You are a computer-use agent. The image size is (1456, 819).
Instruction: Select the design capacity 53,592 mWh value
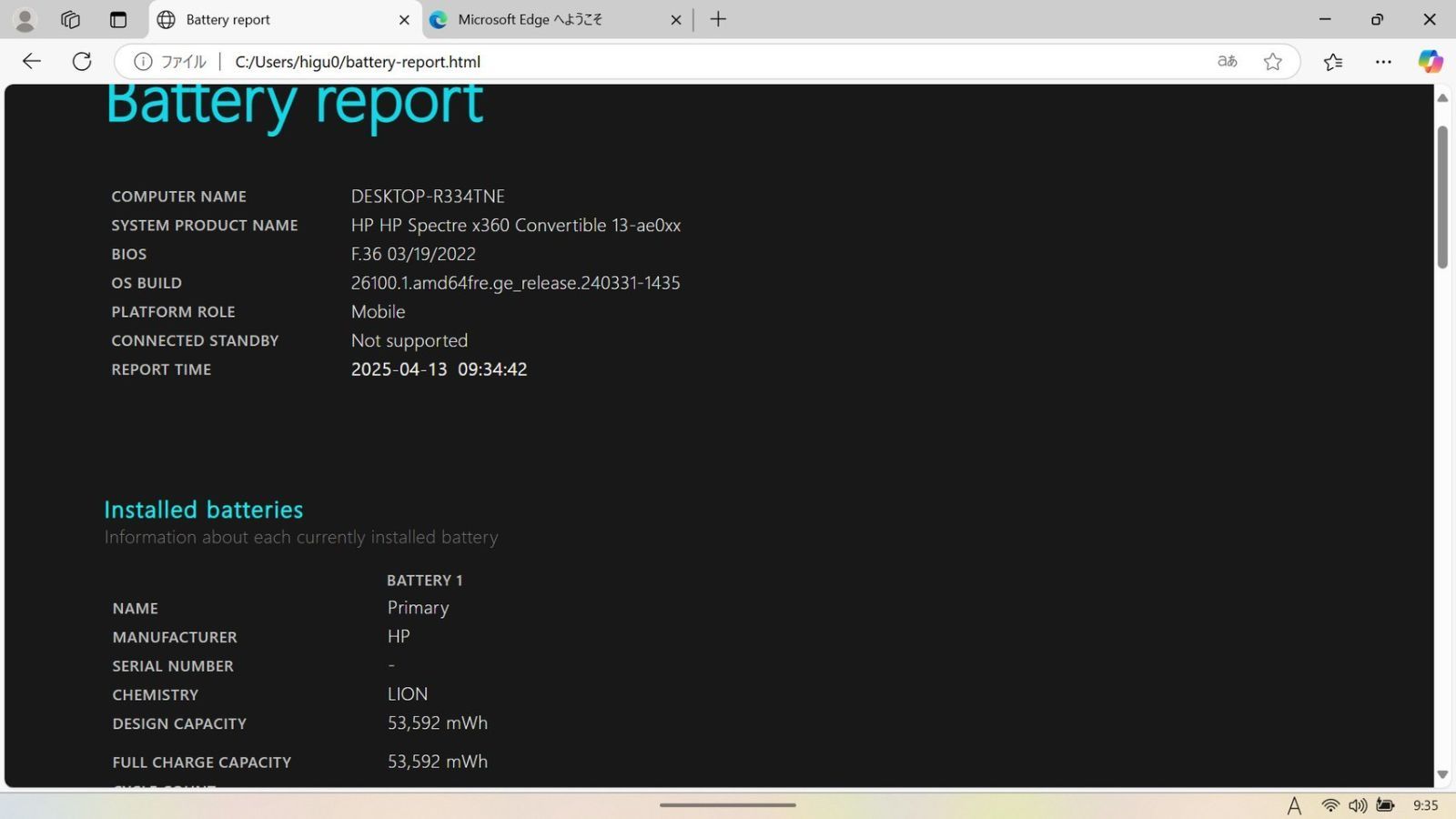[438, 723]
